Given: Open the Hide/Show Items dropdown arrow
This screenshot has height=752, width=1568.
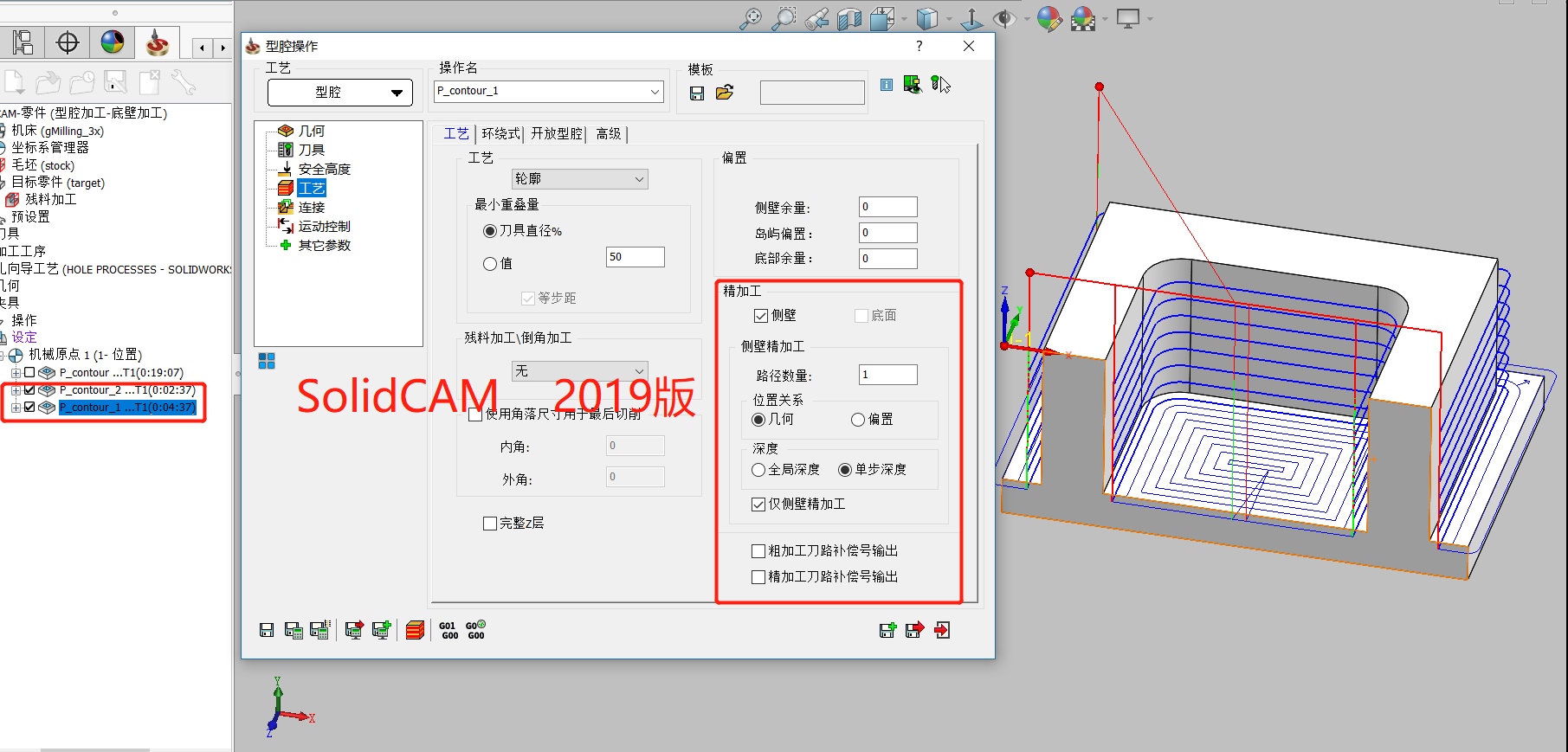Looking at the screenshot, I should click(x=1026, y=18).
